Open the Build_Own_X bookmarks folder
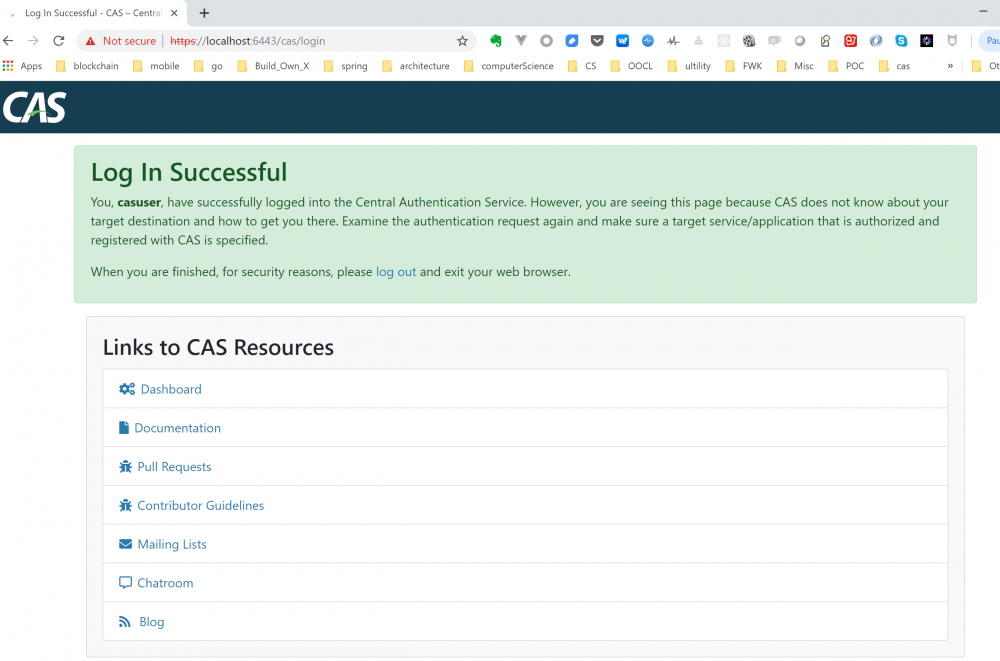 [x=273, y=66]
